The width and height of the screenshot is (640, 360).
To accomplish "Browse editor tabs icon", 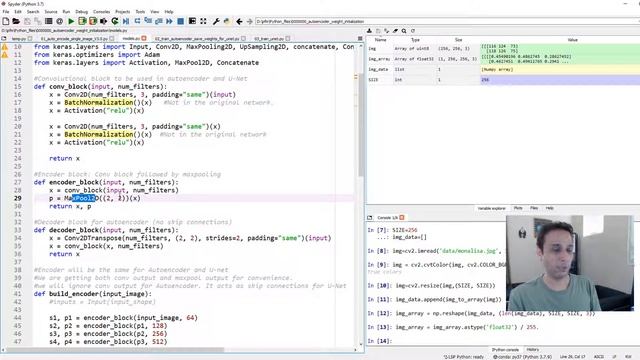I will (x=4, y=38).
